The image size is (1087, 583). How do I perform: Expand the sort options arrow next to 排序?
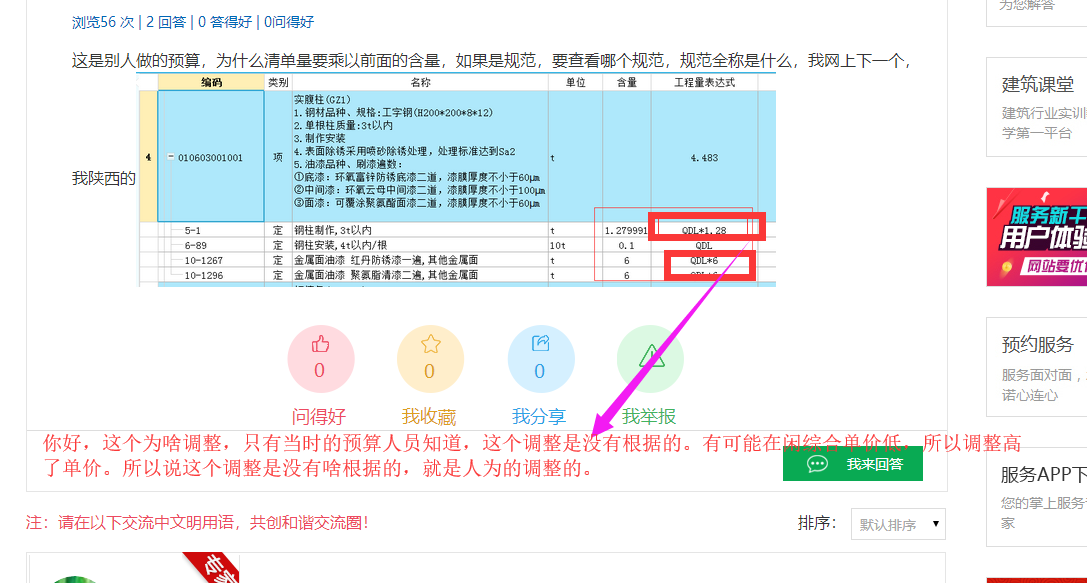936,523
